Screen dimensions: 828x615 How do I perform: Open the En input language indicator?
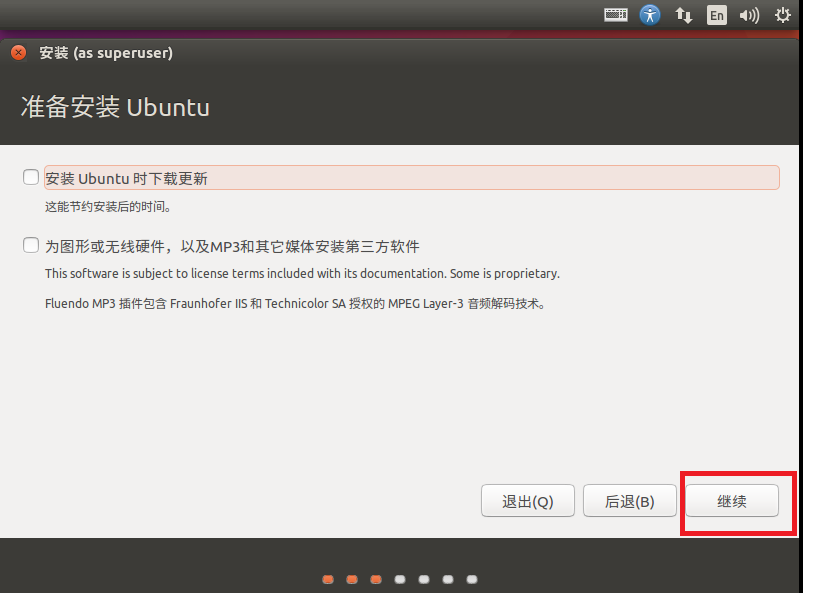point(717,15)
